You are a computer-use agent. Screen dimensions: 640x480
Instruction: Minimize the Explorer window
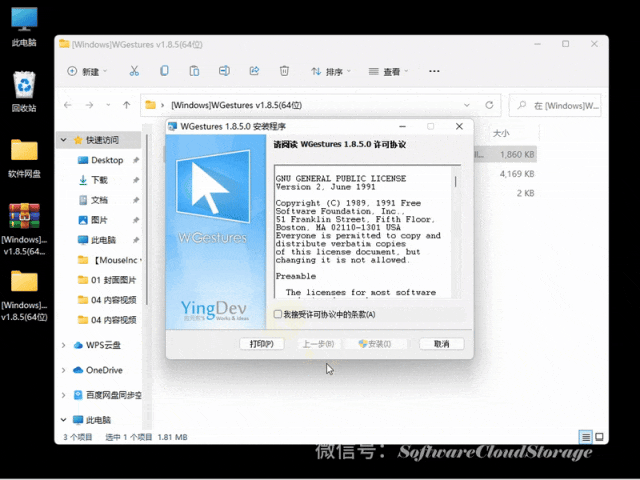[538, 44]
